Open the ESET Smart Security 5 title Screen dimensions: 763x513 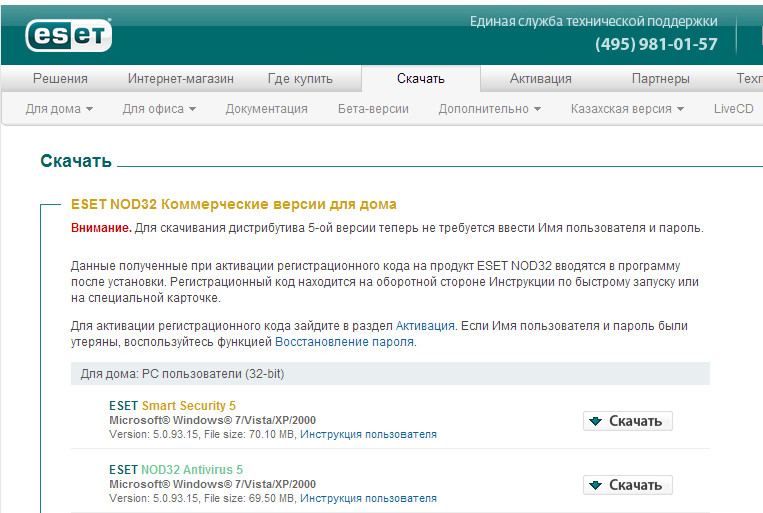[172, 405]
